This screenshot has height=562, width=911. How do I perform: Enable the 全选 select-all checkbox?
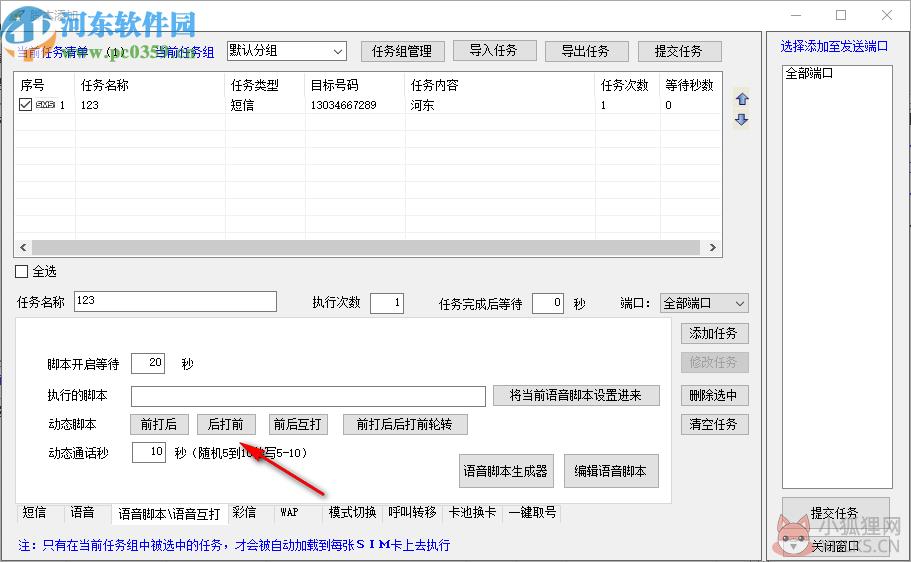pos(21,271)
